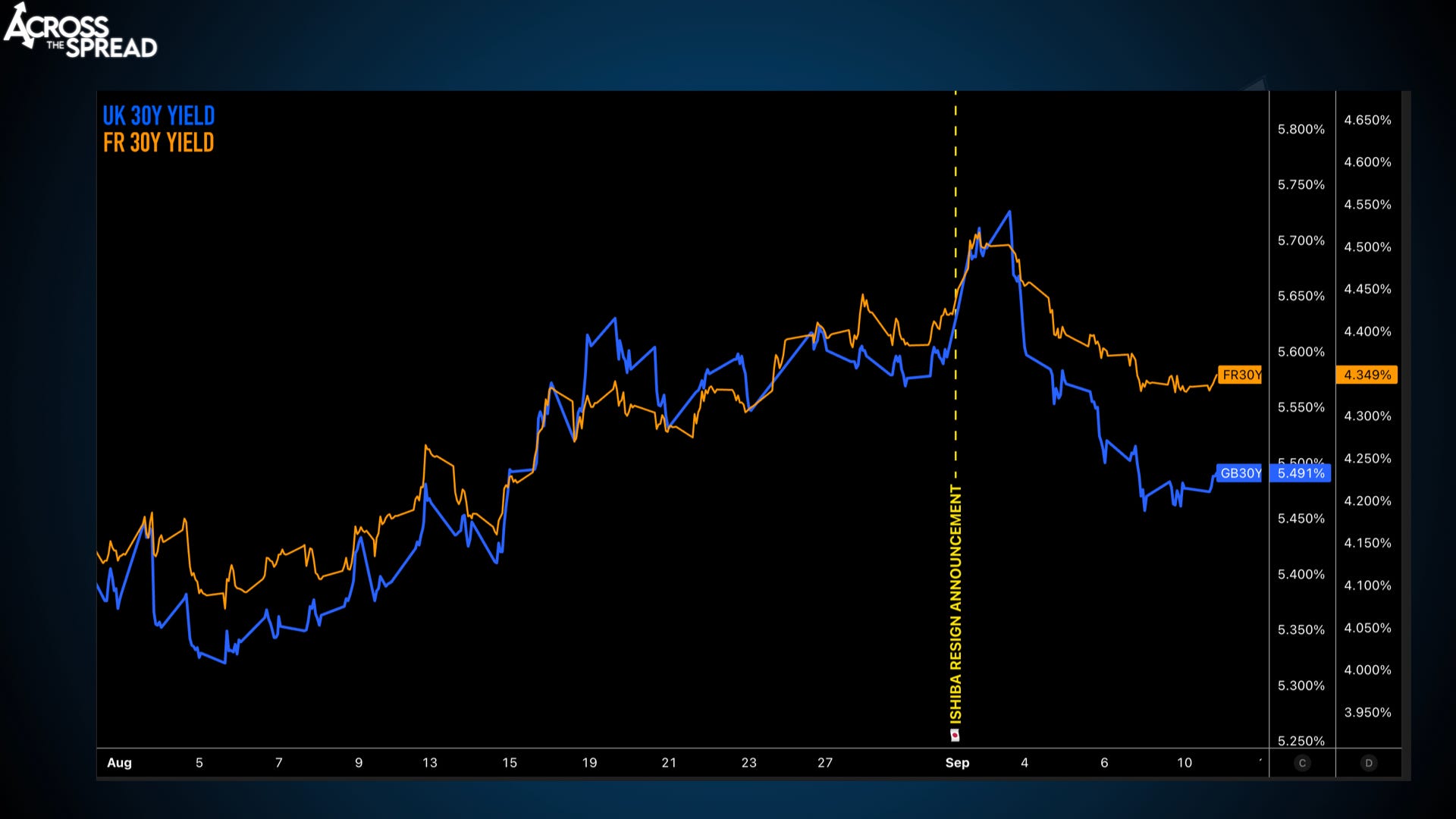The width and height of the screenshot is (1456, 819).
Task: Click the Aug date label
Action: [119, 763]
